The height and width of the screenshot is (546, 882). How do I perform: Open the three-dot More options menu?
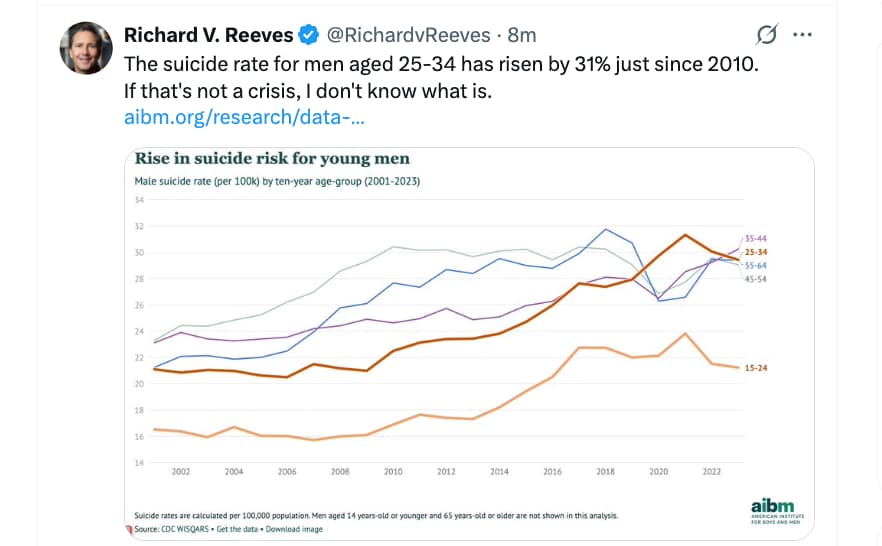pyautogui.click(x=802, y=35)
